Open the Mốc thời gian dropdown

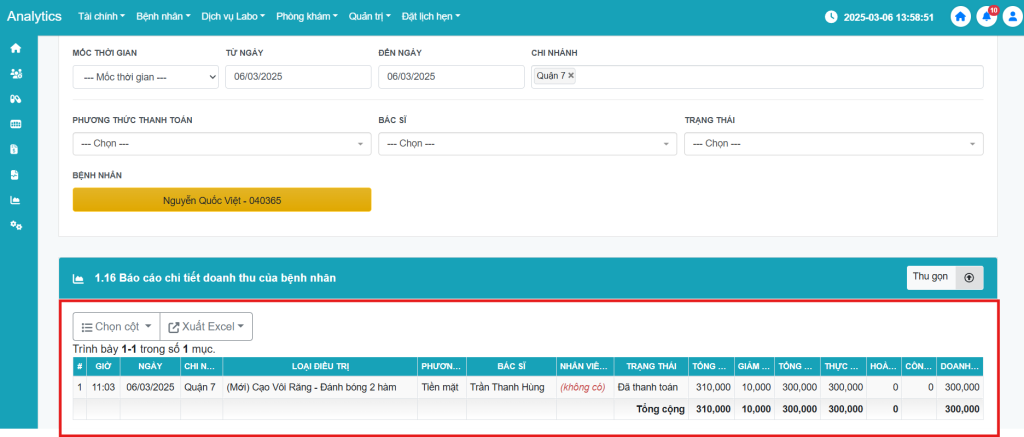(146, 77)
